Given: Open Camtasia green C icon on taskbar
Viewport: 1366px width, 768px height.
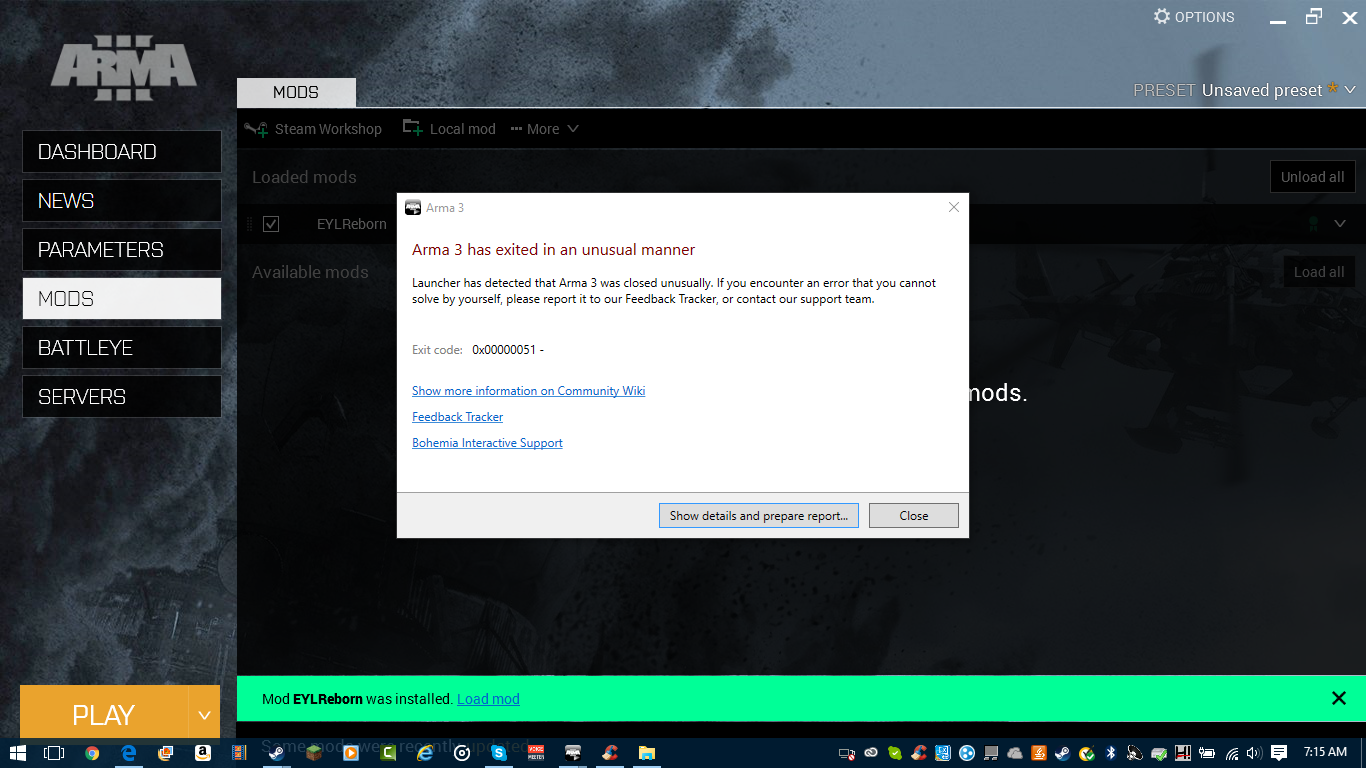Looking at the screenshot, I should pos(387,753).
